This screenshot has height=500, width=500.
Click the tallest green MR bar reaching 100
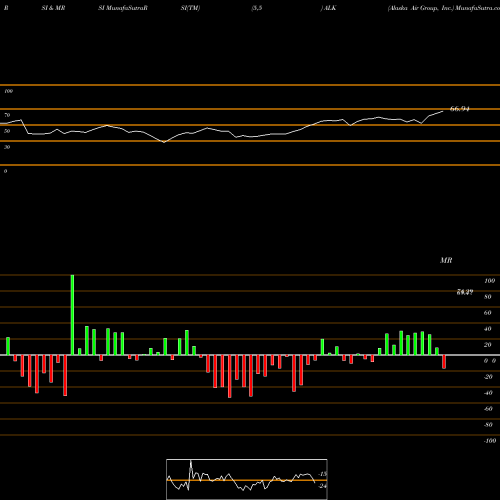coord(72,315)
